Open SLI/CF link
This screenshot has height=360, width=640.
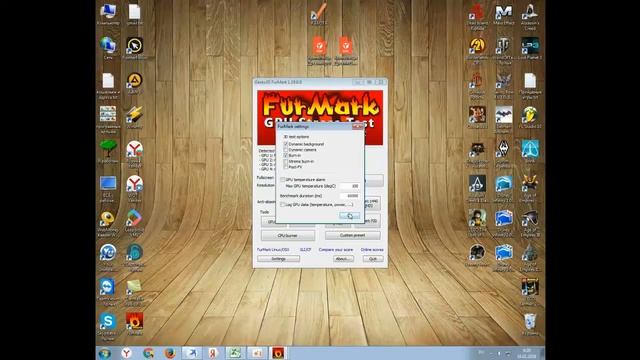(x=306, y=249)
